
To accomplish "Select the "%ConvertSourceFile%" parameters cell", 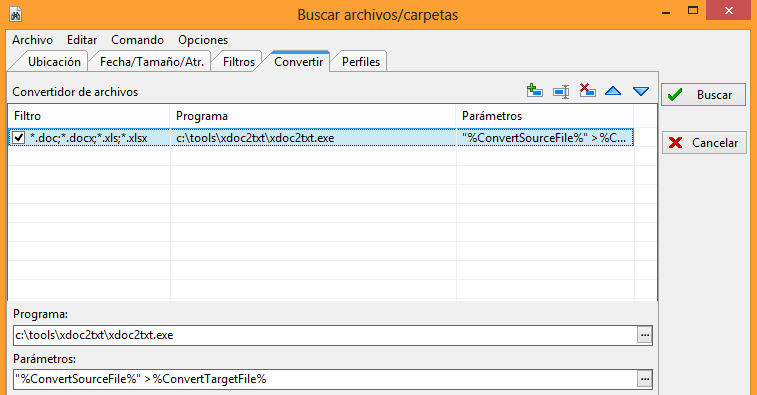I will pos(545,138).
